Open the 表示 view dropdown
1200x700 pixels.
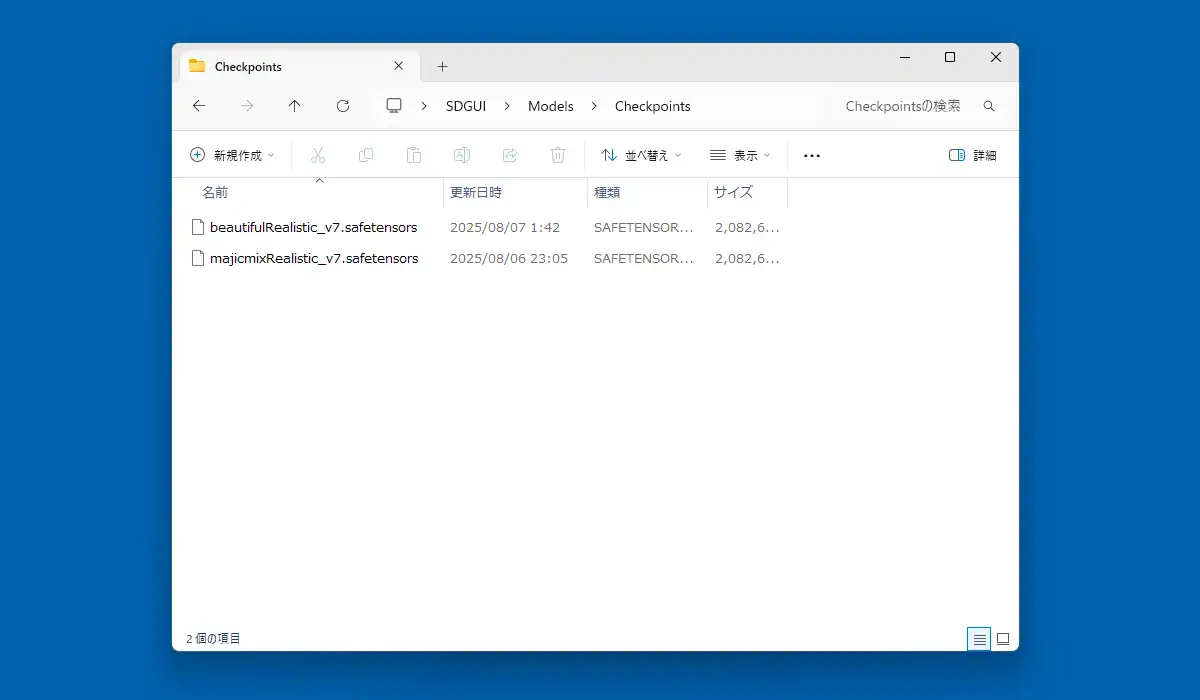pyautogui.click(x=740, y=155)
